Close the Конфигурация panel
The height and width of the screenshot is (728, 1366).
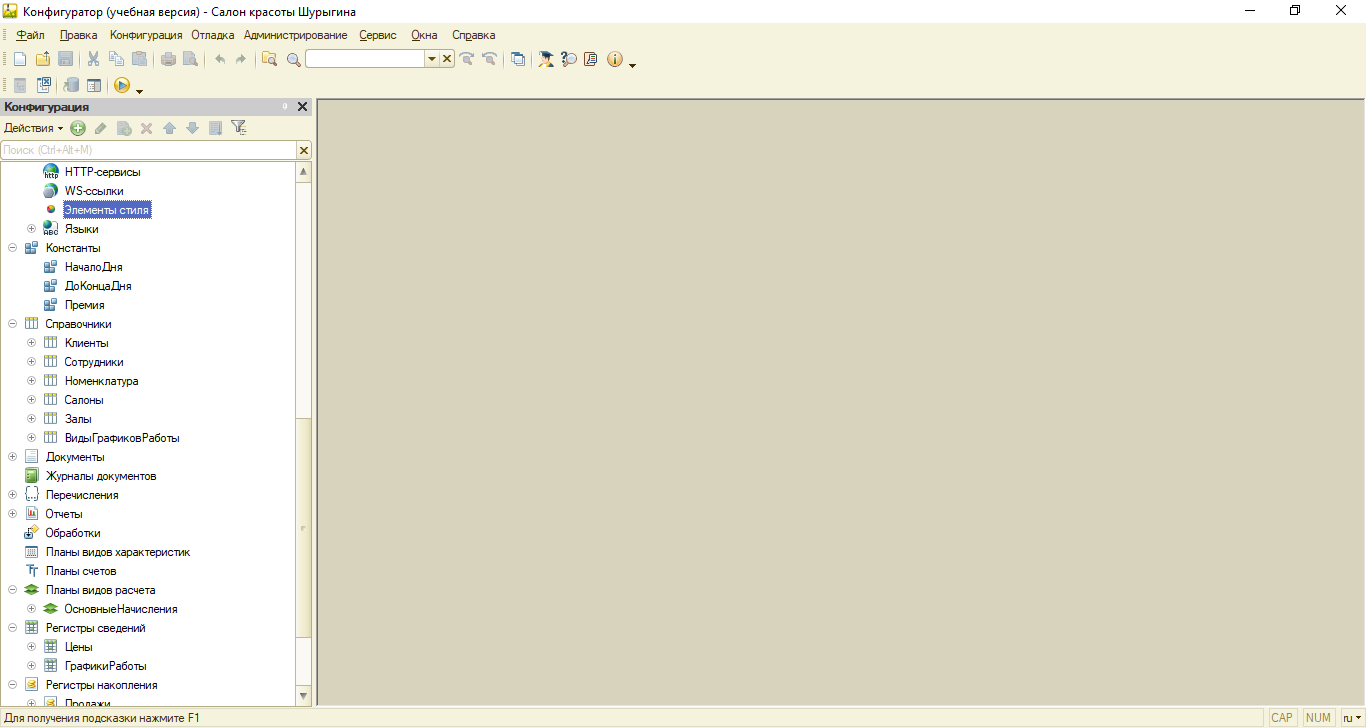click(x=303, y=107)
